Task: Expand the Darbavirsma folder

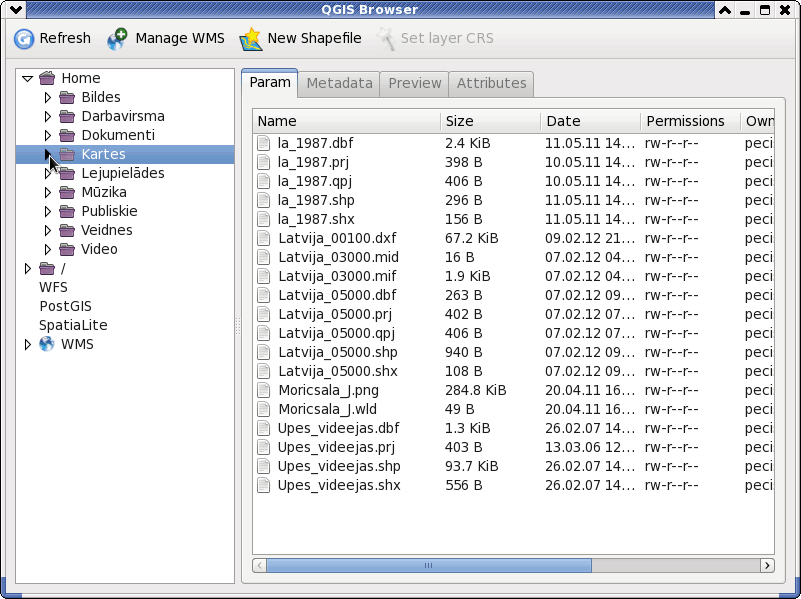Action: pos(48,116)
